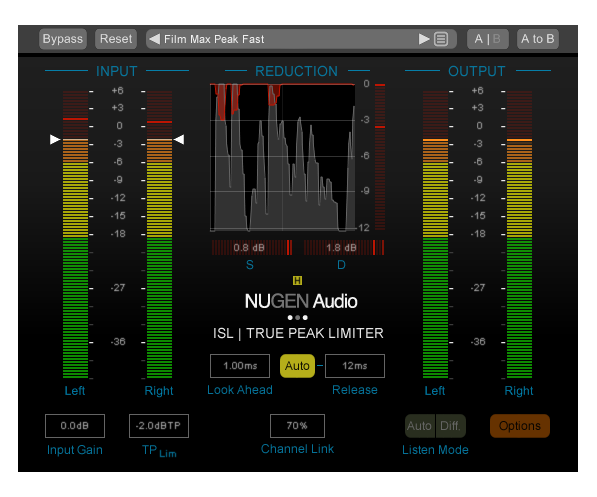Screen dimensions: 597x497
Task: Click the Release 12ms field
Action: pyautogui.click(x=355, y=366)
